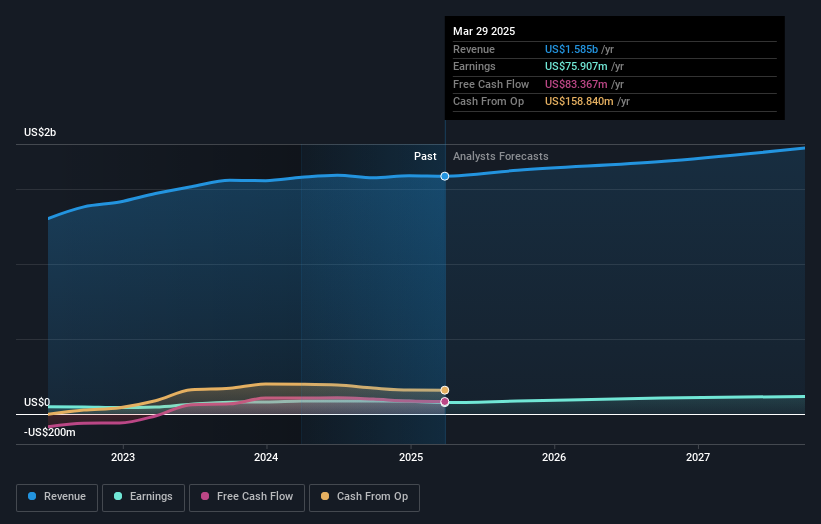This screenshot has width=821, height=524.
Task: Click the Free Cash Flow value US$83.367m
Action: [576, 84]
